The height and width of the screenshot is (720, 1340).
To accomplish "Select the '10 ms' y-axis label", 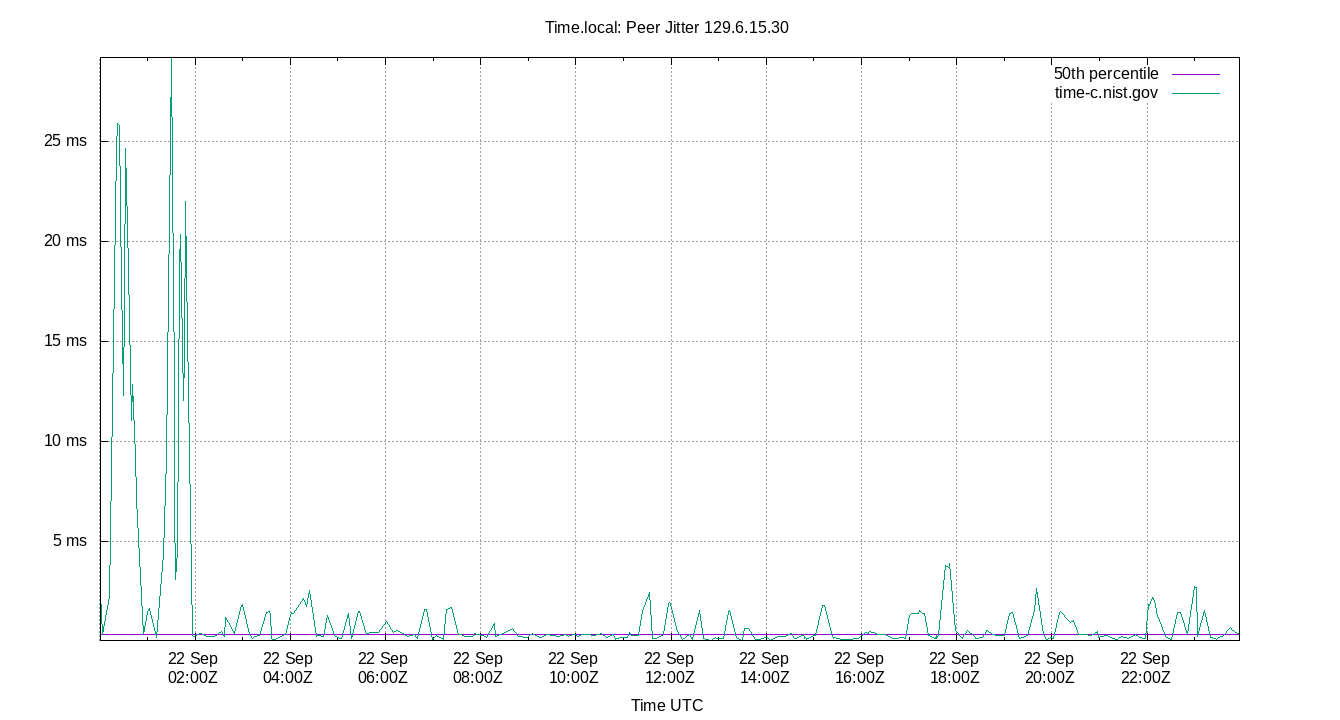I will click(x=66, y=441).
